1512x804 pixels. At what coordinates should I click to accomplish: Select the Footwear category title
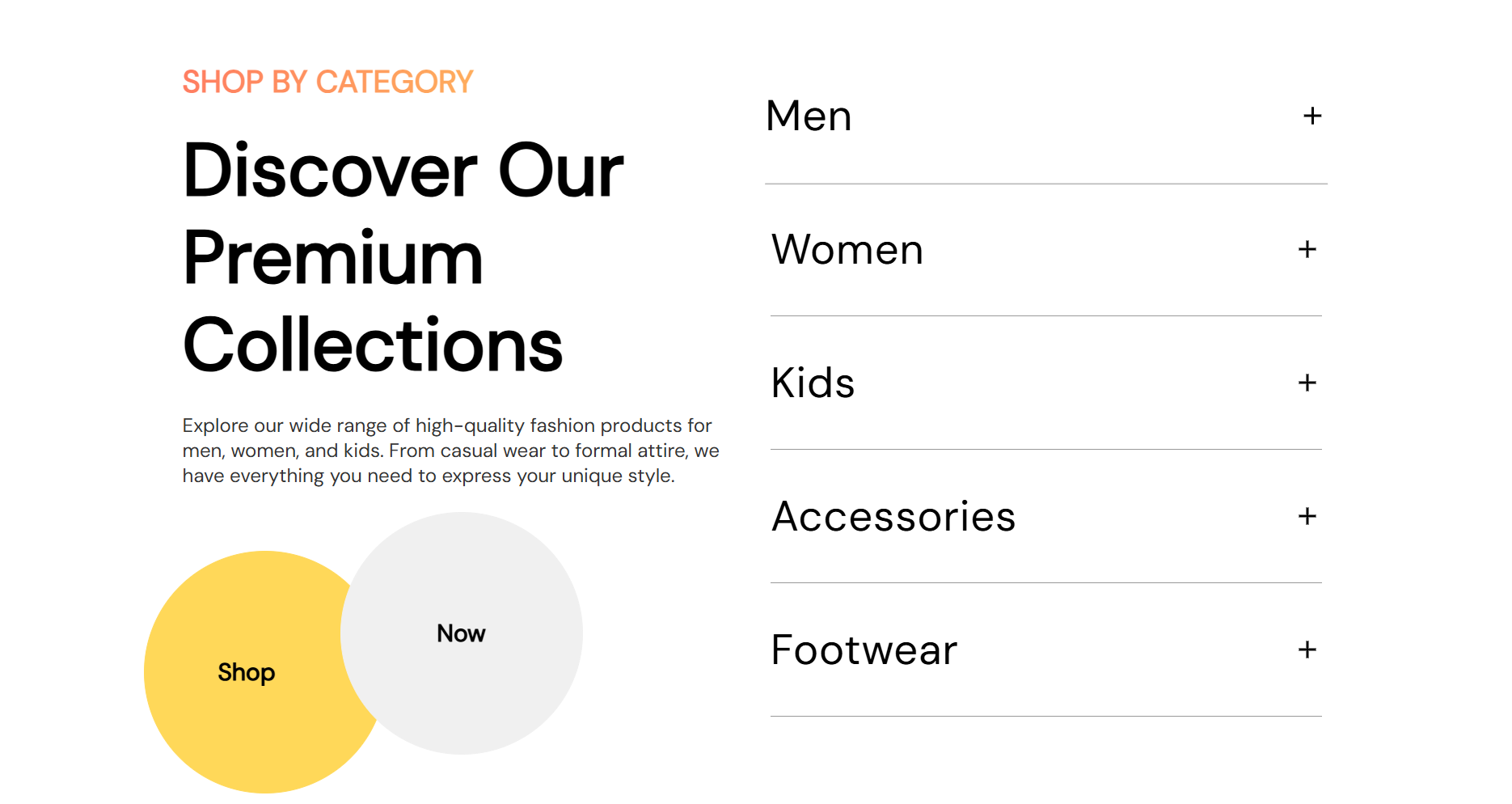864,650
